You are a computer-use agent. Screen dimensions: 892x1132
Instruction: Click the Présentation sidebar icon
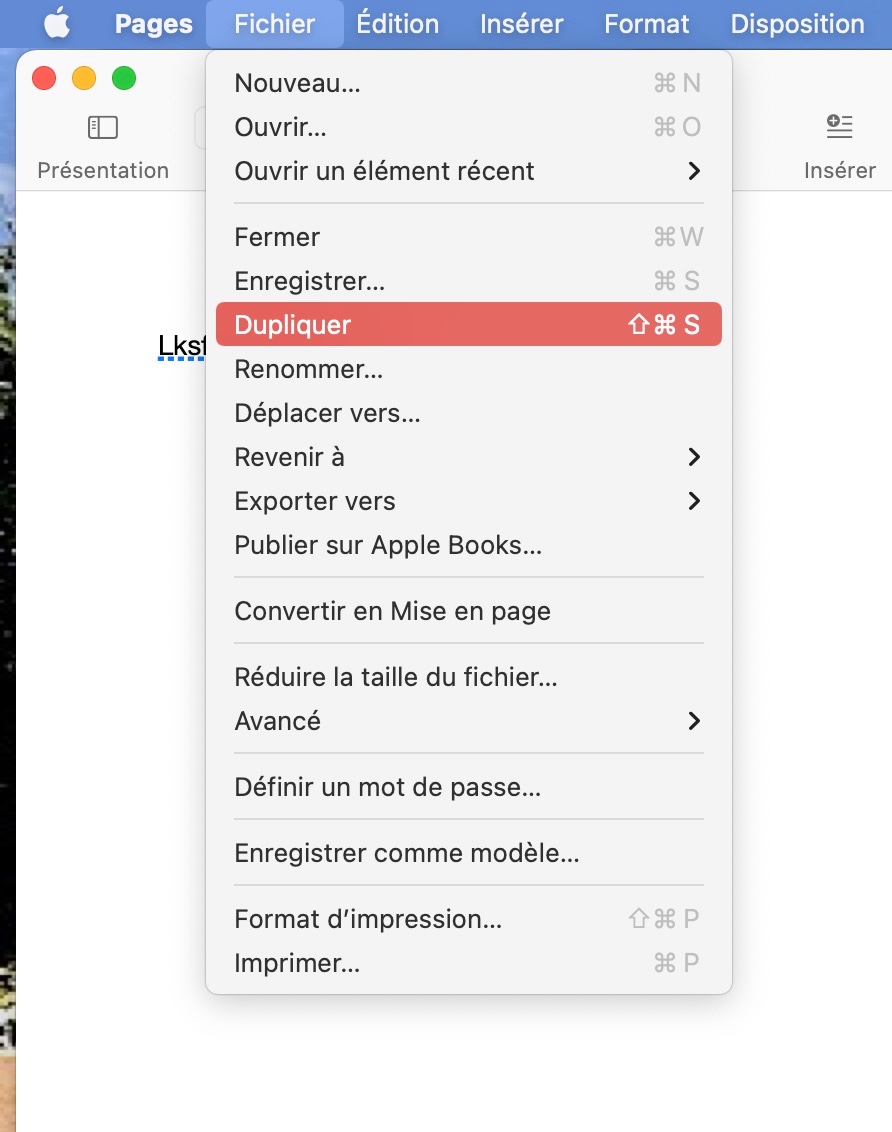(103, 127)
